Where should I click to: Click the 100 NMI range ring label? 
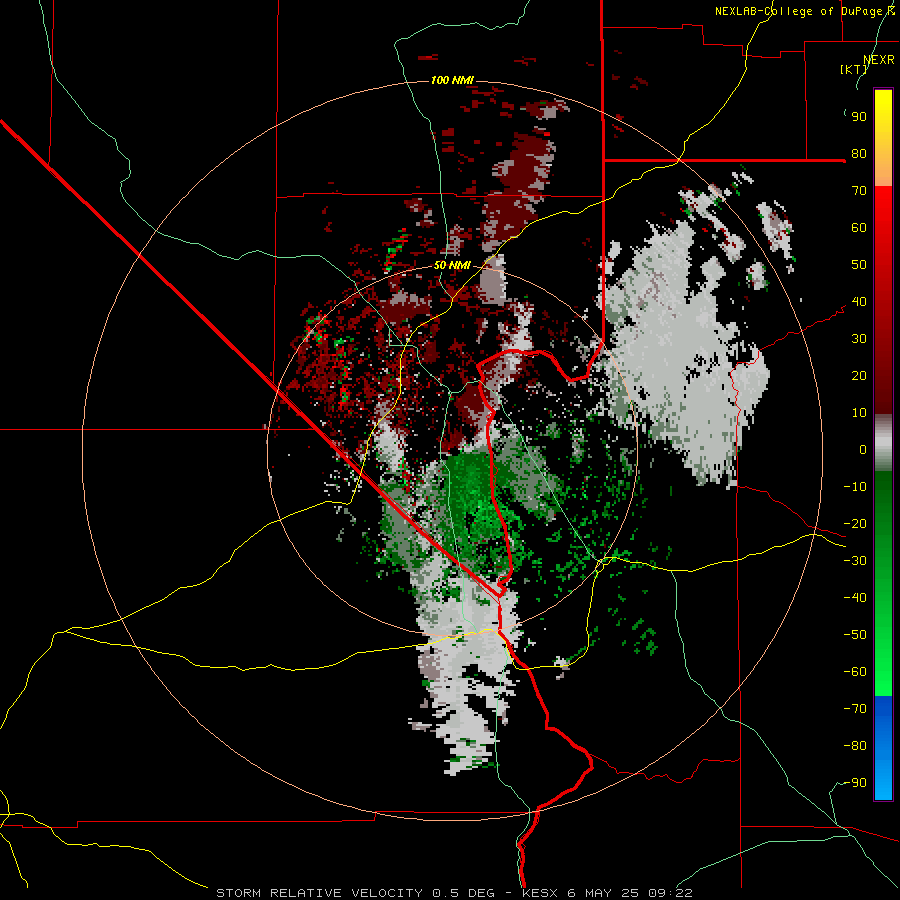coord(452,80)
